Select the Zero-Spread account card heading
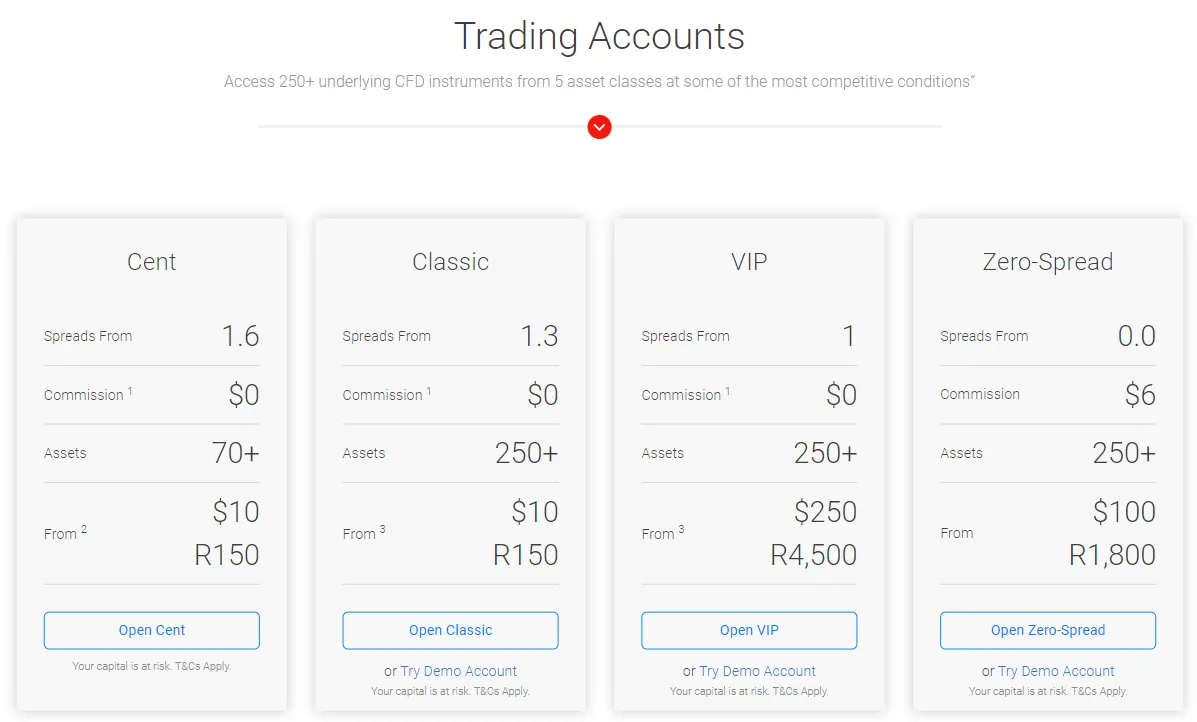The height and width of the screenshot is (722, 1197). tap(1047, 262)
